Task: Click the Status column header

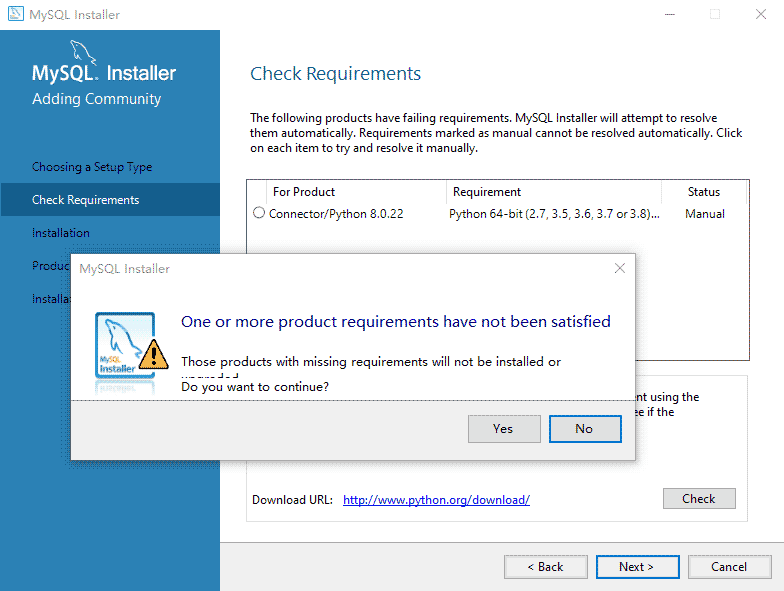Action: pos(704,192)
